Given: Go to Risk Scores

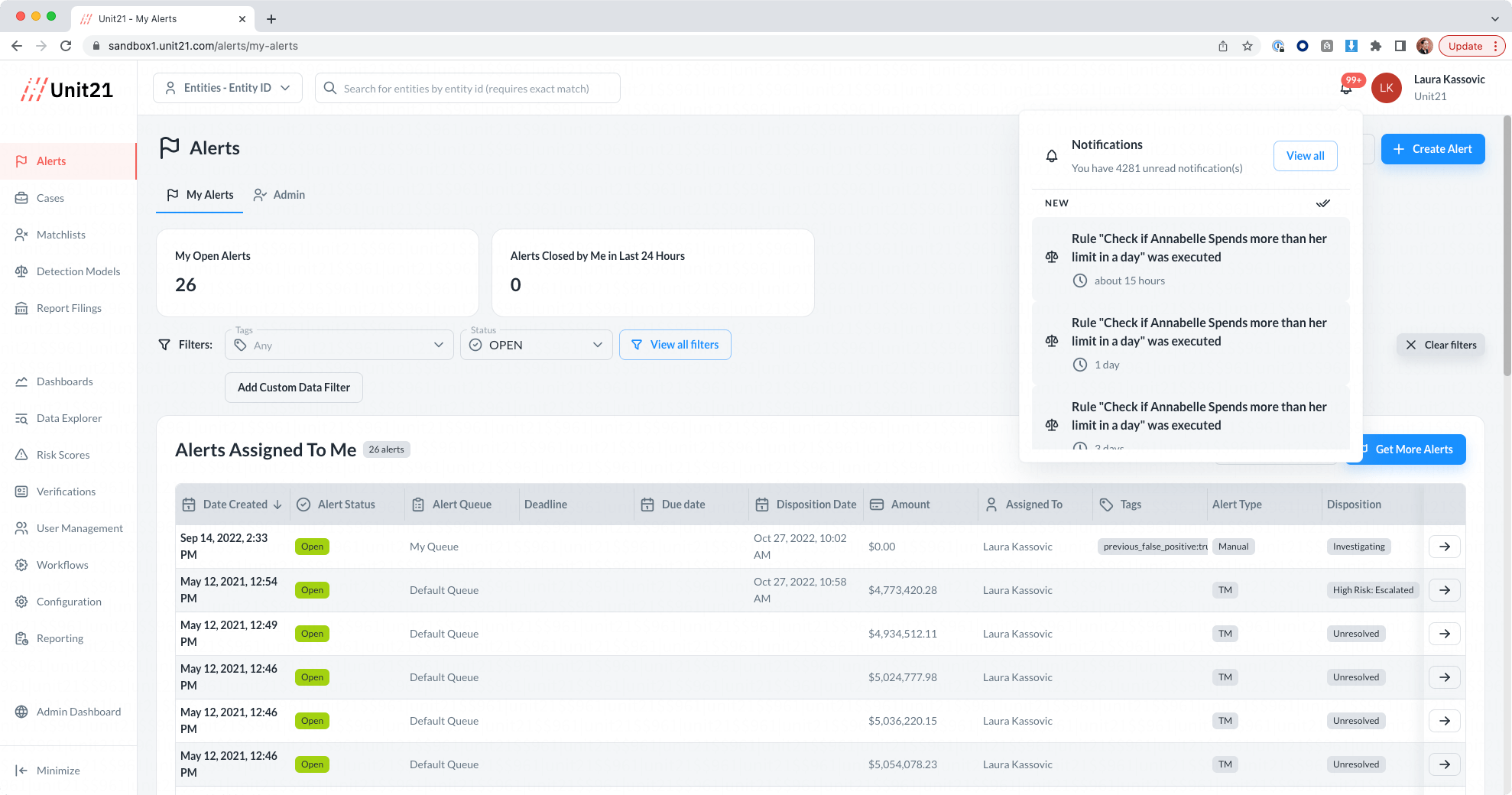Looking at the screenshot, I should tap(68, 455).
